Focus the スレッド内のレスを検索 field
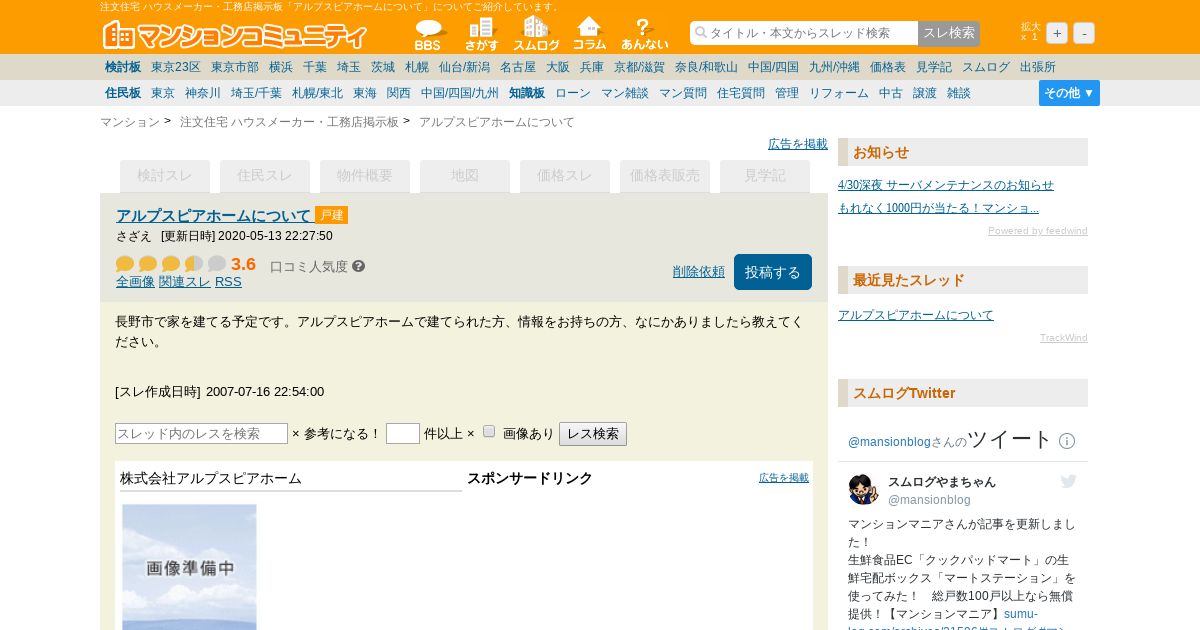Image resolution: width=1200 pixels, height=630 pixels. tap(201, 433)
